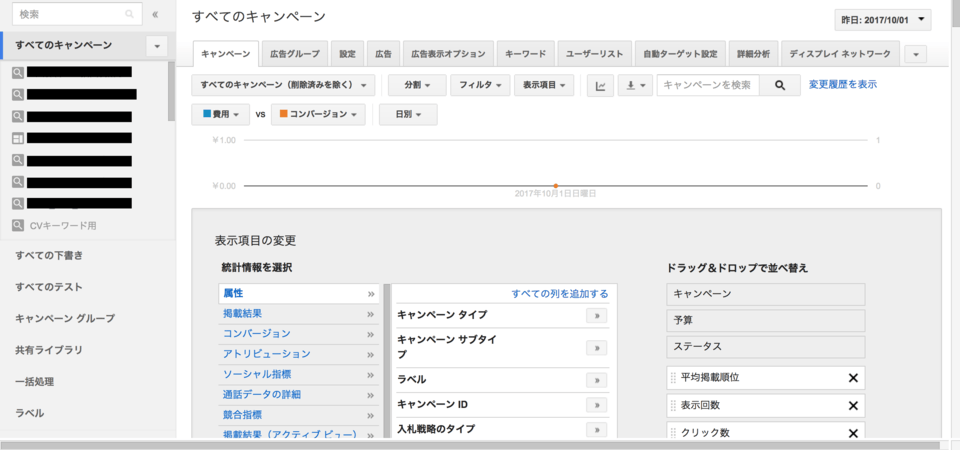Click the 変更履歴を表示 link
The image size is (960, 450).
click(842, 85)
